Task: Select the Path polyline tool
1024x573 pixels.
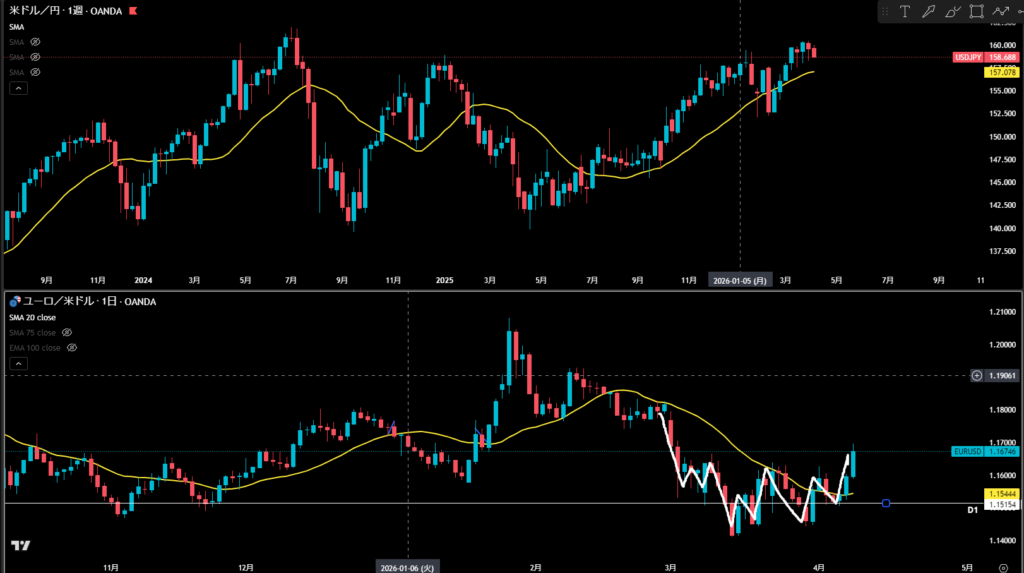Action: coord(1000,12)
